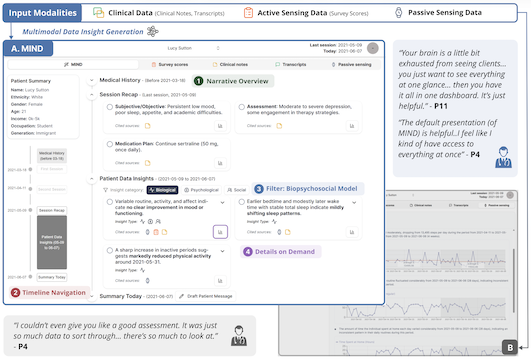Open the yellow note source on the Earlier bedtime card
The width and height of the screenshot is (531, 360).
tap(288, 232)
